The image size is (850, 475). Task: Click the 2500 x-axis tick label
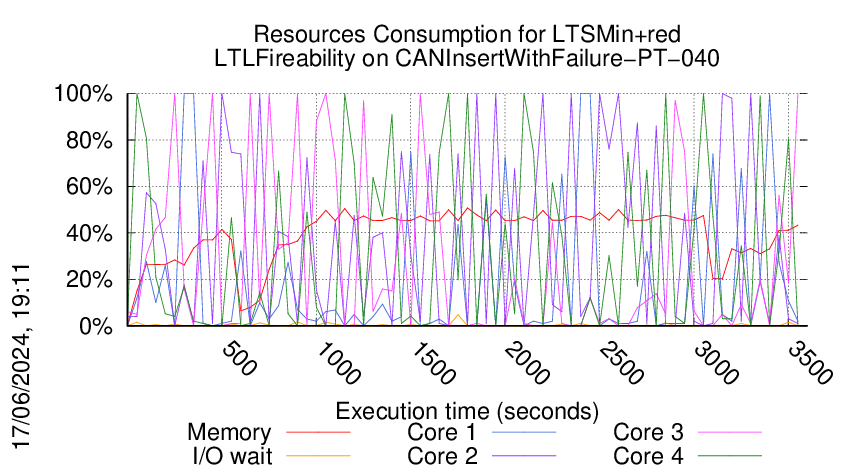(x=622, y=363)
